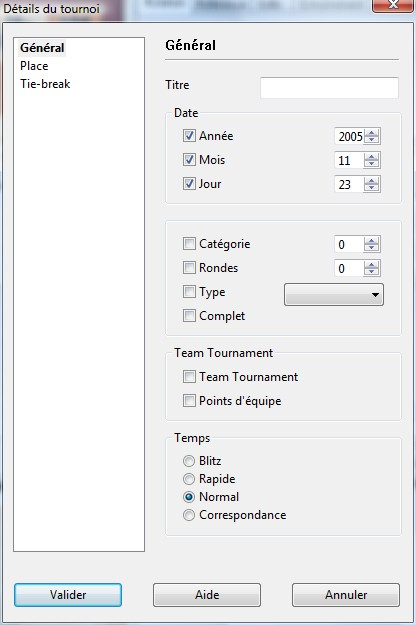Confirm with the Valider button

pos(68,595)
